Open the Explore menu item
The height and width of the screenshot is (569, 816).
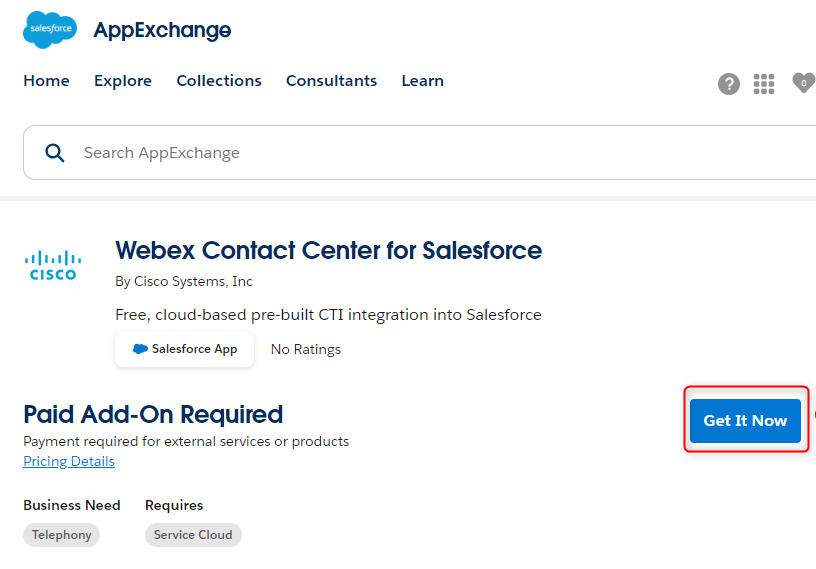(123, 81)
